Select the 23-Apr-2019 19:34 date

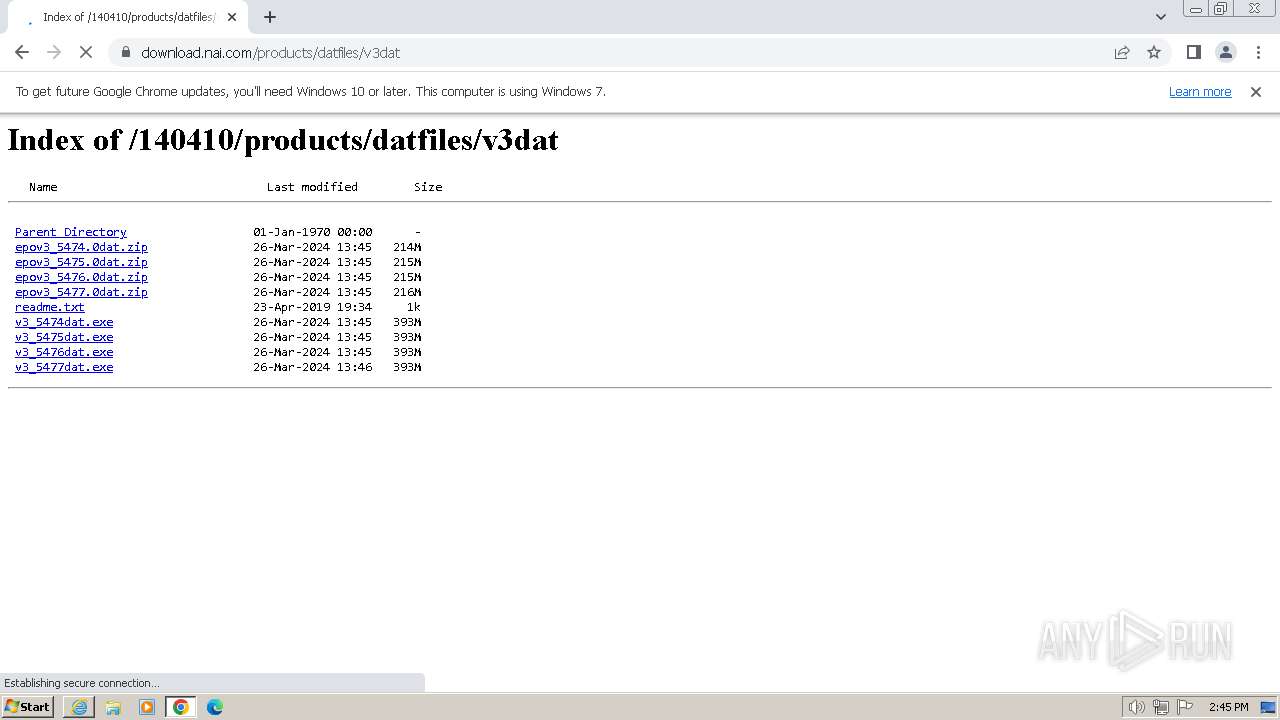point(312,307)
